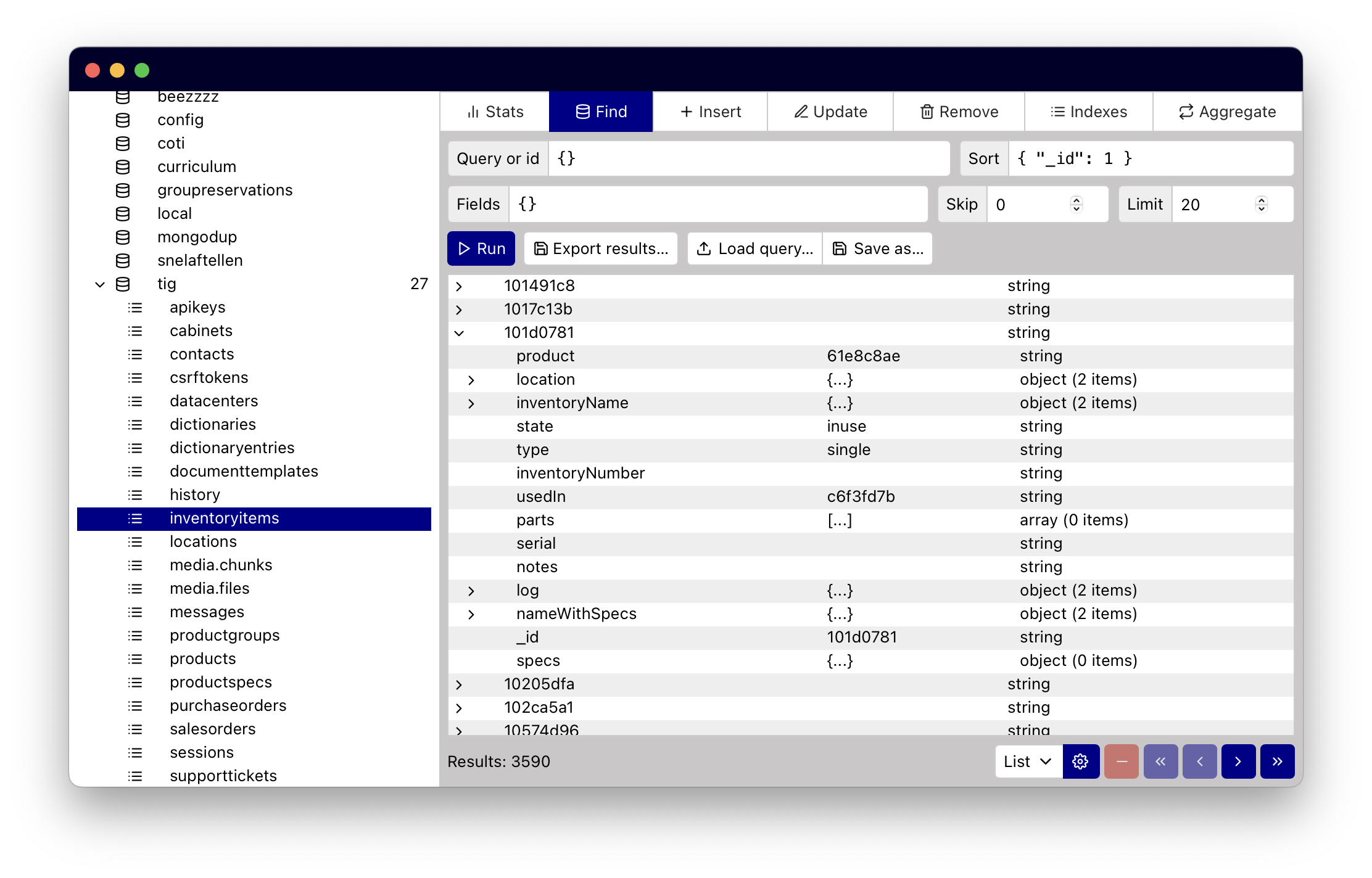Click Load query button
This screenshot has width=1372, height=878.
(754, 248)
